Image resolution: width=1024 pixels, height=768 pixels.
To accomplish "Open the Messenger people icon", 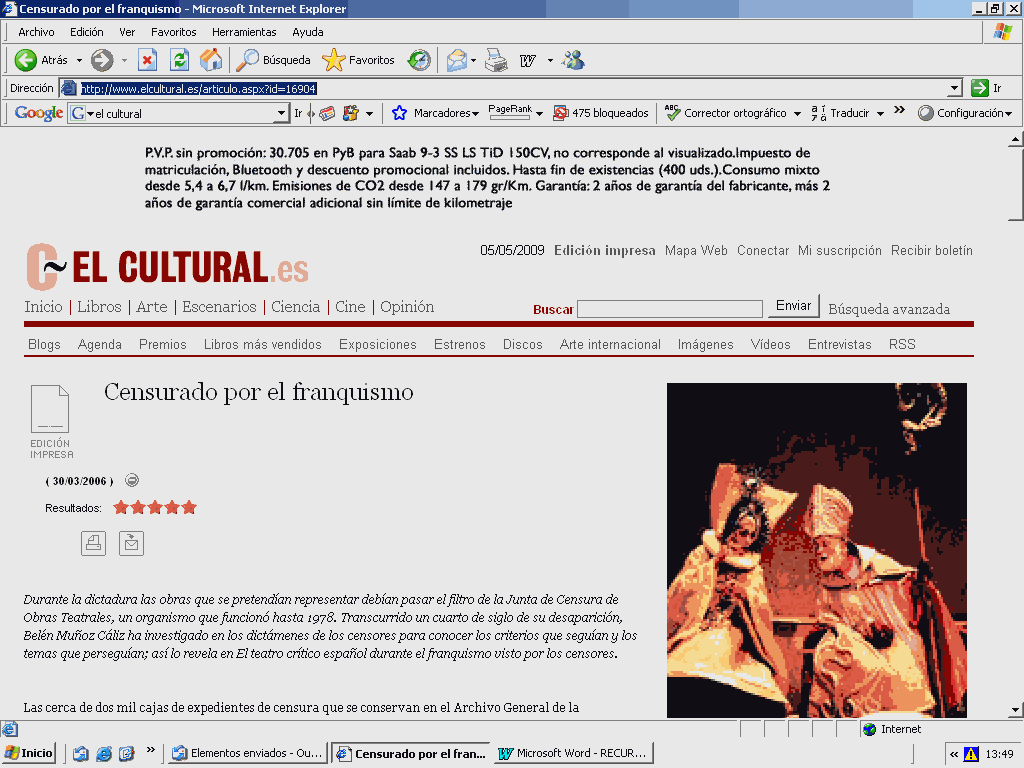I will pyautogui.click(x=573, y=60).
